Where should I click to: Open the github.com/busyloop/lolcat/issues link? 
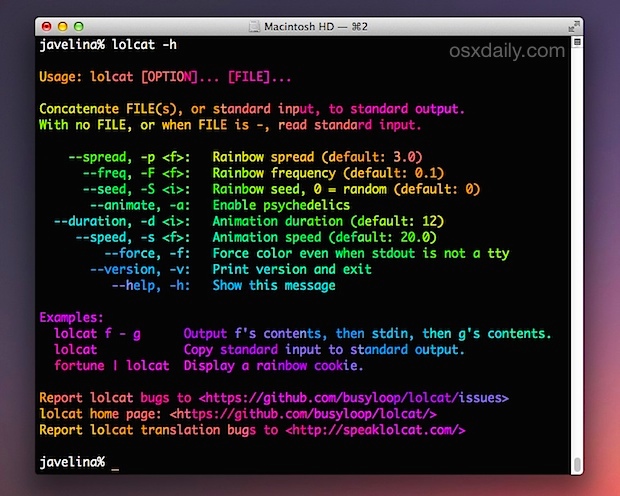pyautogui.click(x=354, y=398)
